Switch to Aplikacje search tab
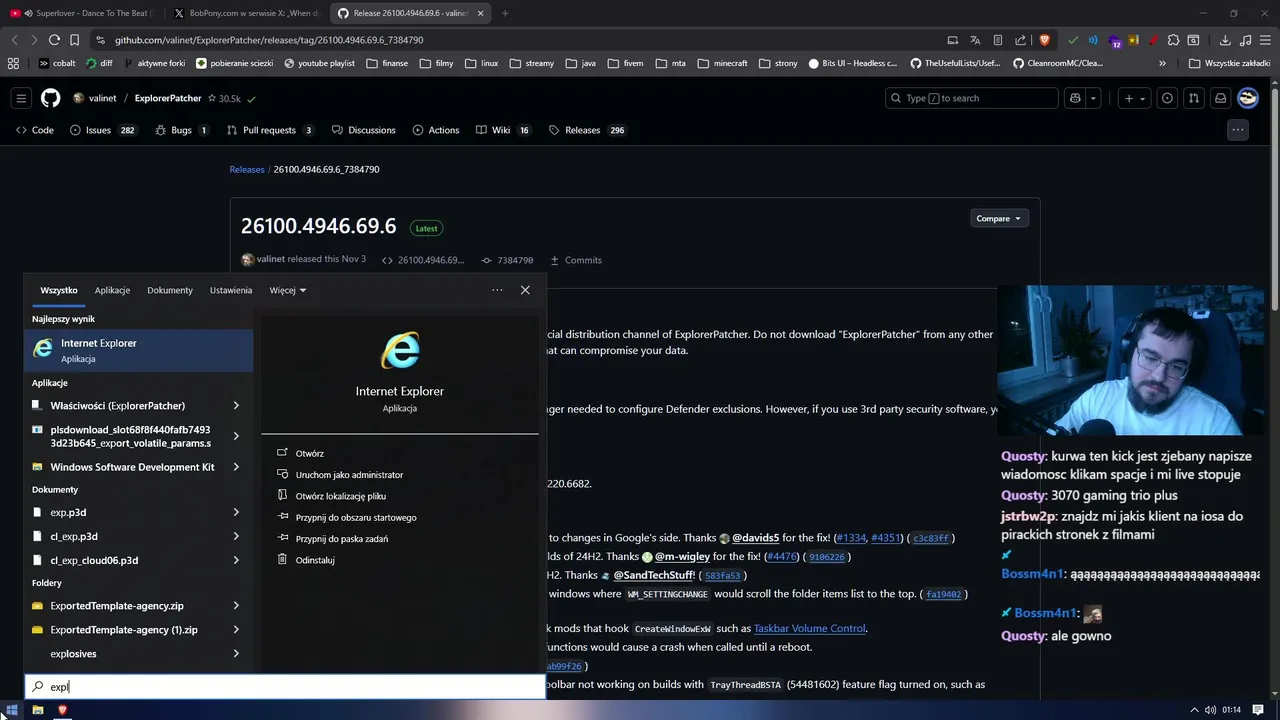The image size is (1280, 720). pos(112,290)
